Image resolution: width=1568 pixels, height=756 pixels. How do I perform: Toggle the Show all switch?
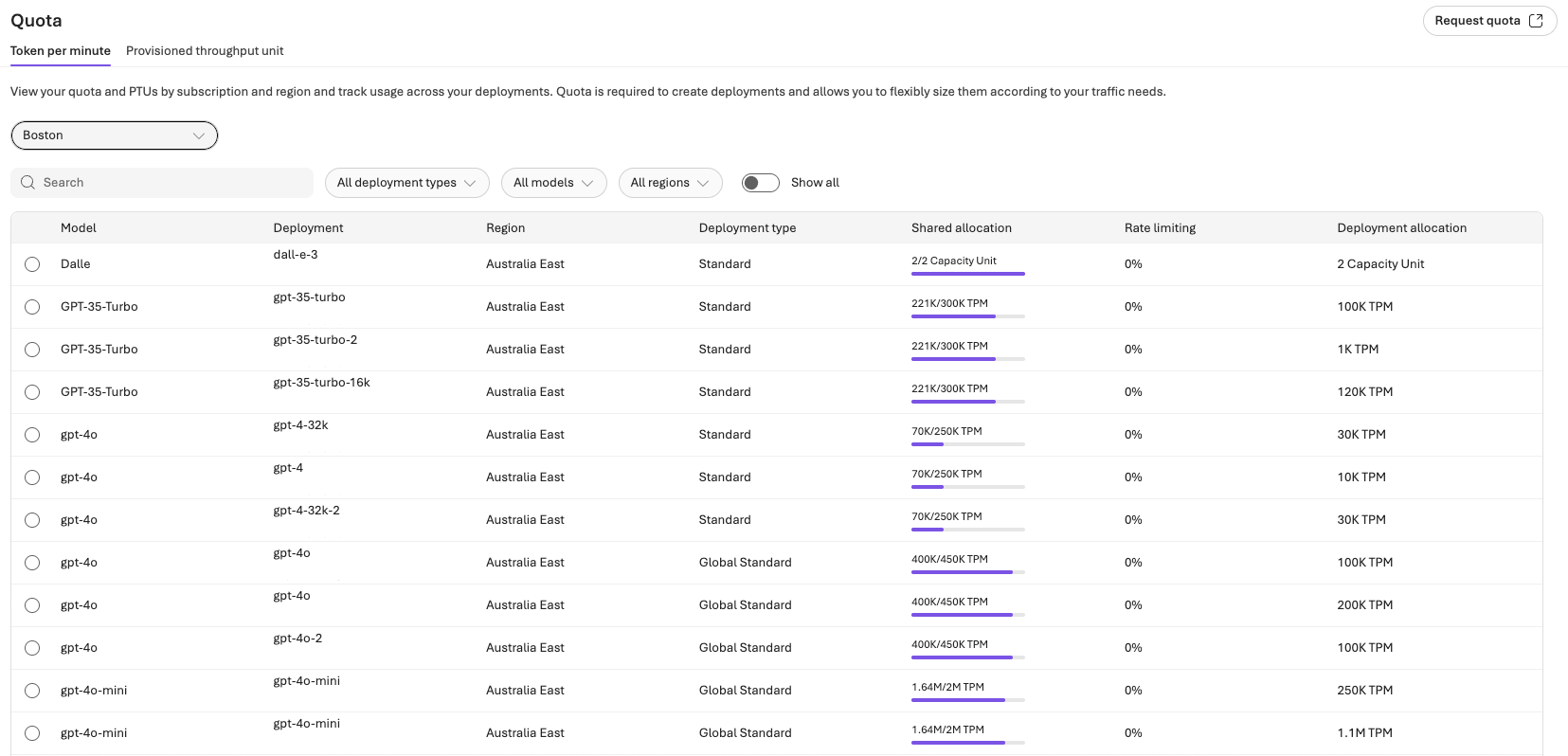coord(760,183)
